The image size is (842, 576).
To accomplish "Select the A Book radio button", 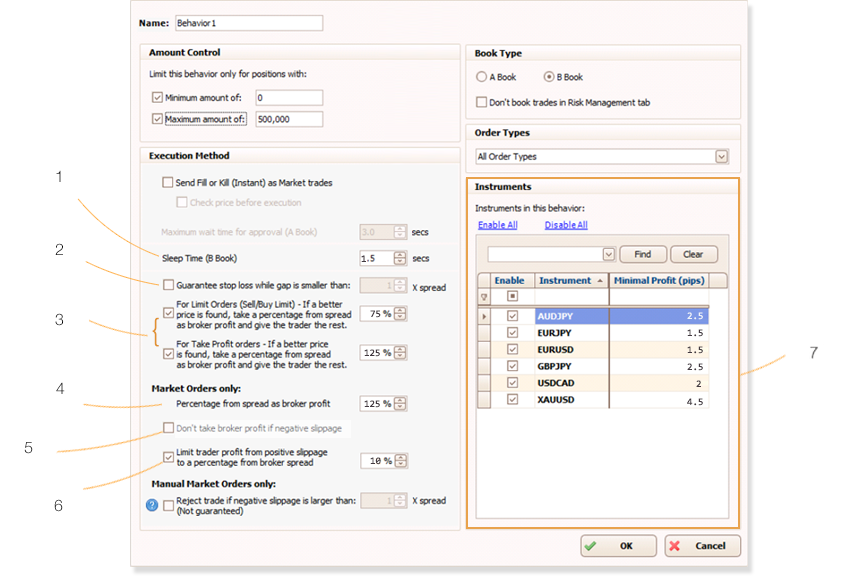I will 482,77.
